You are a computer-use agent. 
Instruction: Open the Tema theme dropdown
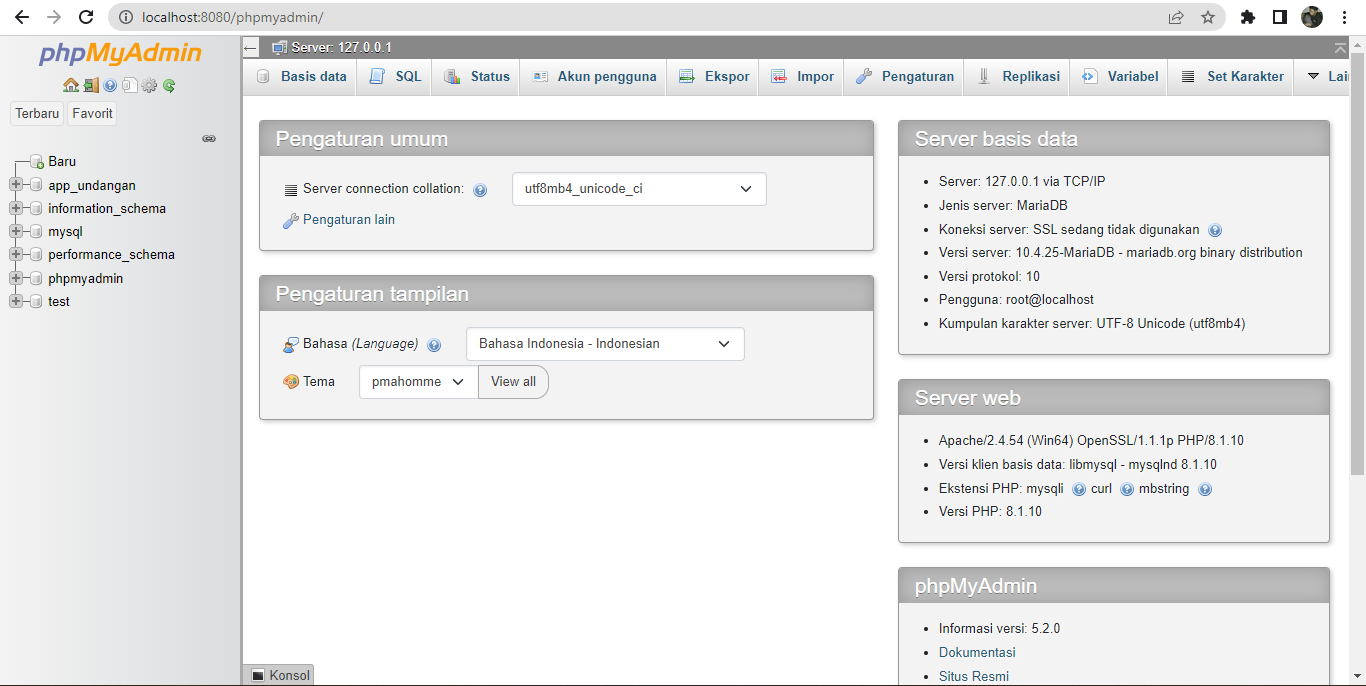(418, 382)
